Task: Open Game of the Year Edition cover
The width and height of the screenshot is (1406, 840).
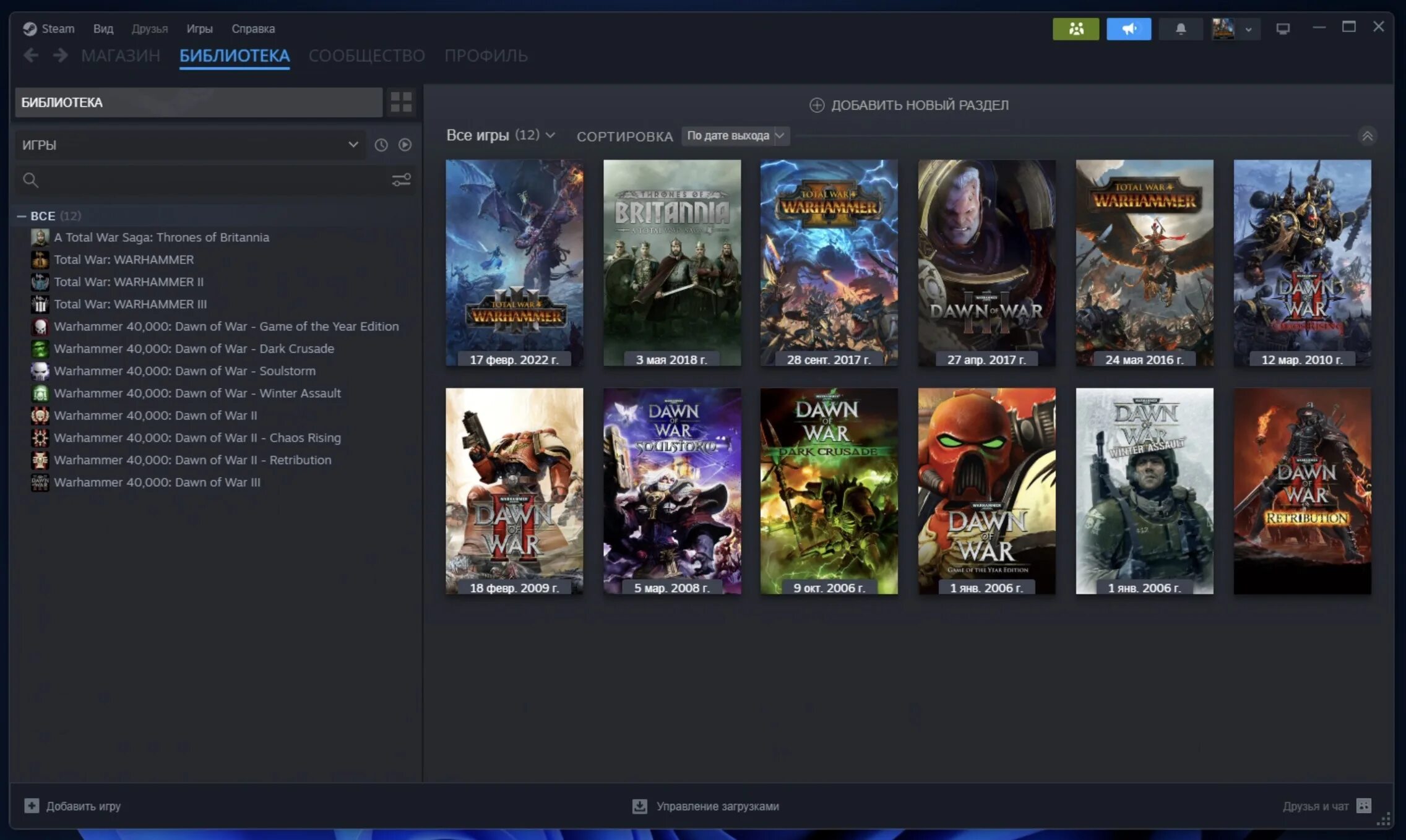Action: pyautogui.click(x=987, y=491)
